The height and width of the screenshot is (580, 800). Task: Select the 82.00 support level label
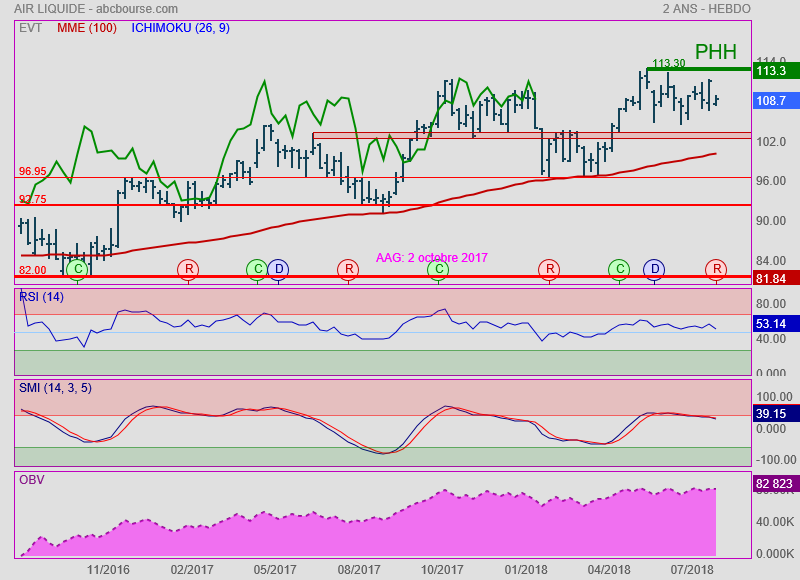pyautogui.click(x=33, y=270)
